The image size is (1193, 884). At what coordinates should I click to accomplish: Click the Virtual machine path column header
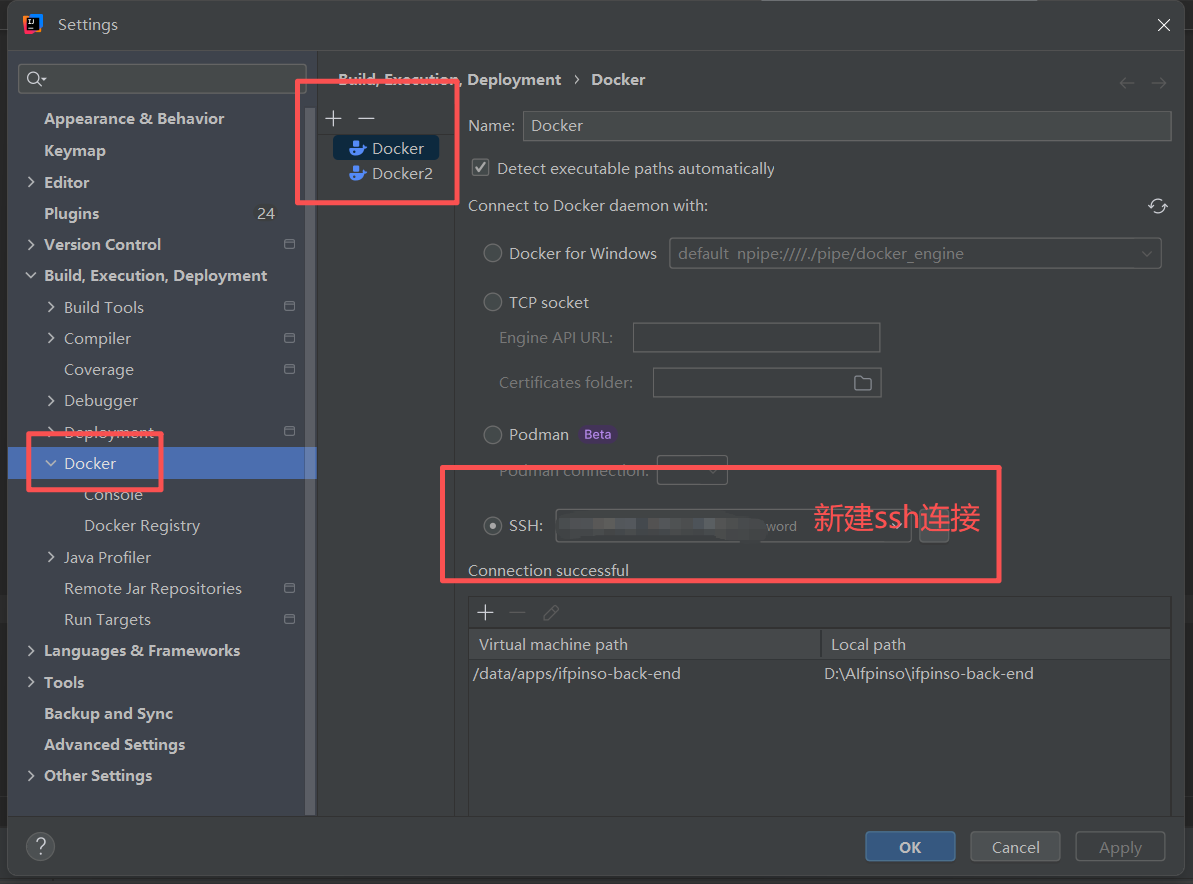pos(645,644)
